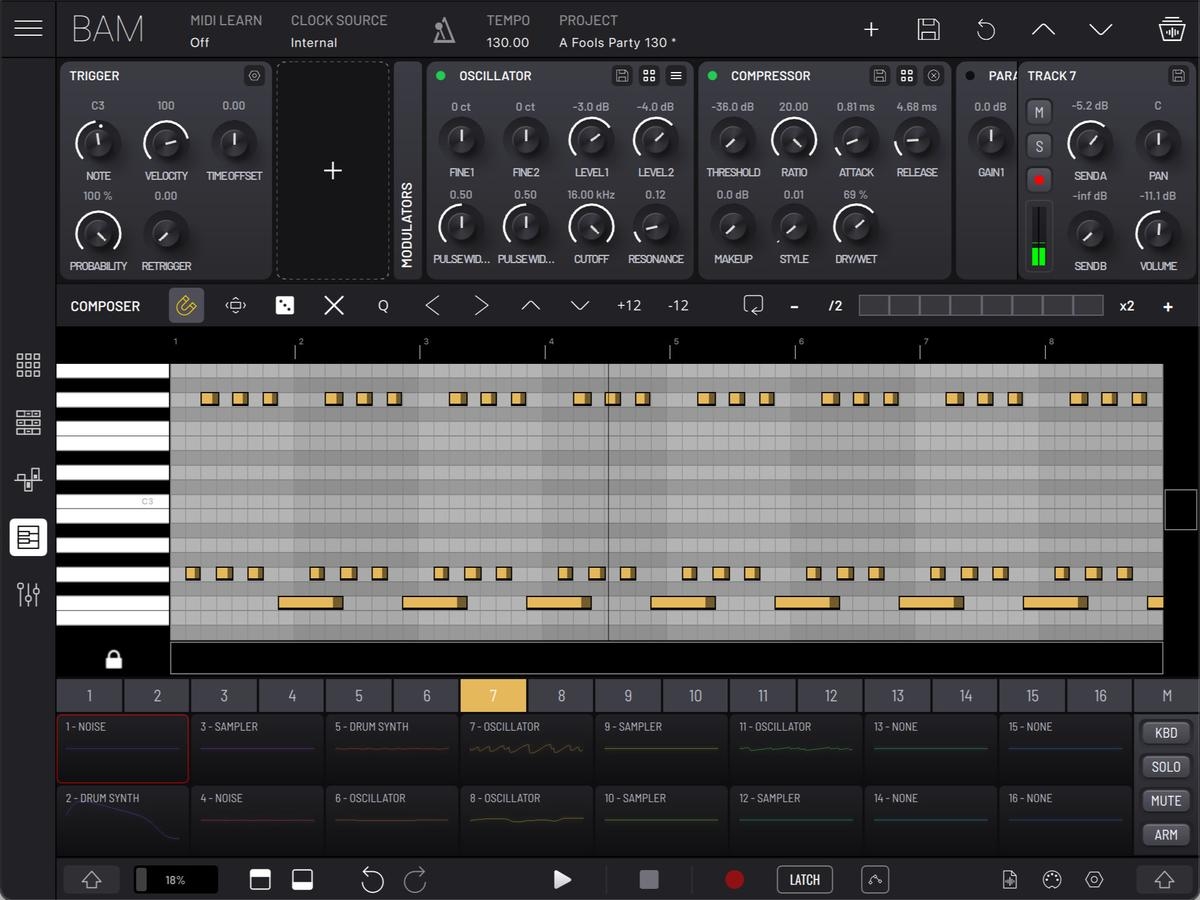Screen dimensions: 1200x900
Task: Click the dice randomize icon in Composer
Action: (285, 306)
